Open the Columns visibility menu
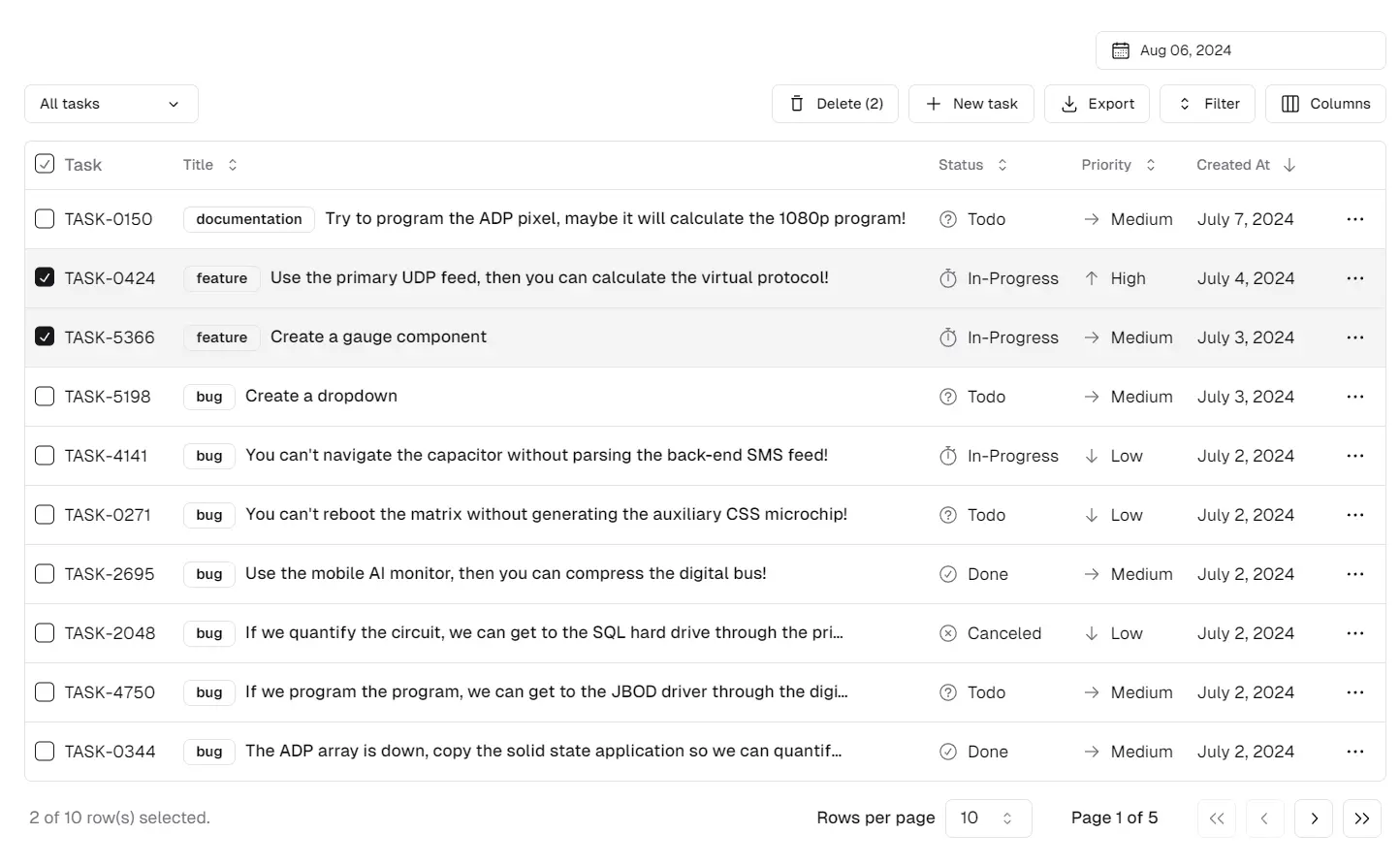1400x866 pixels. click(1324, 104)
